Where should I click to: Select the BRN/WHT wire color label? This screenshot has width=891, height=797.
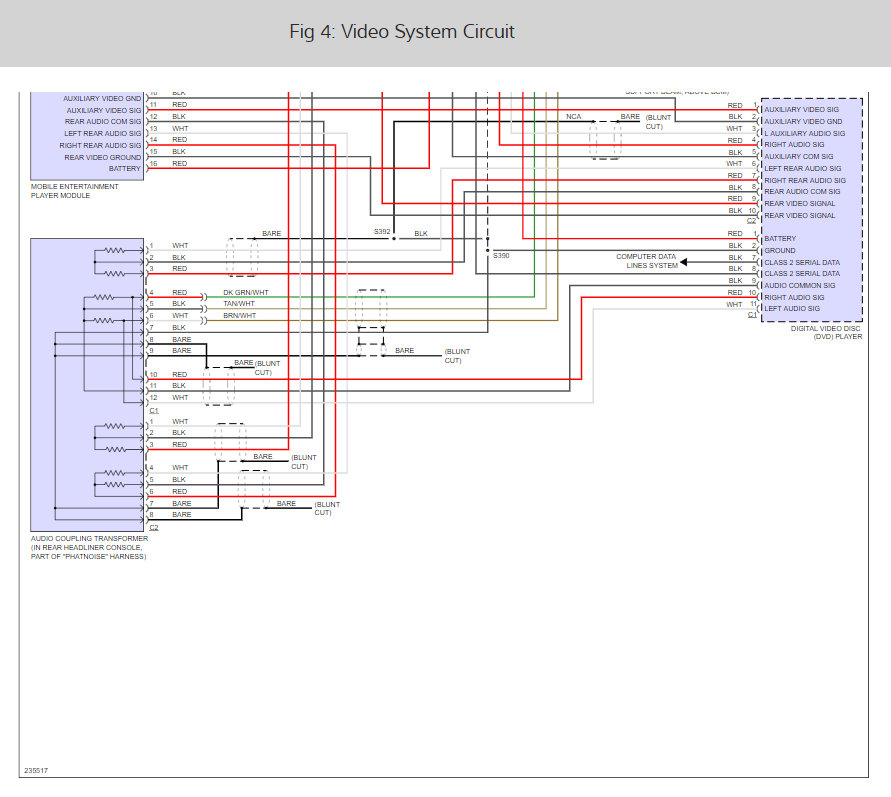[x=239, y=315]
